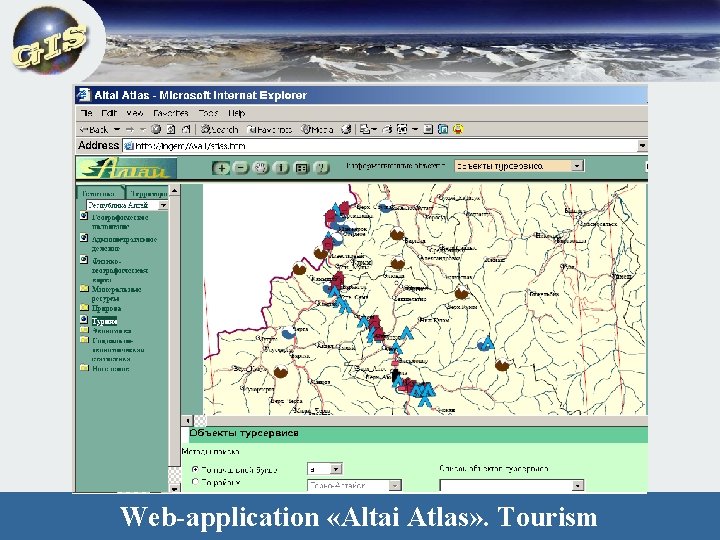Open the Объекты турсервиса dropdown in header
720x540 pixels.
(519, 166)
